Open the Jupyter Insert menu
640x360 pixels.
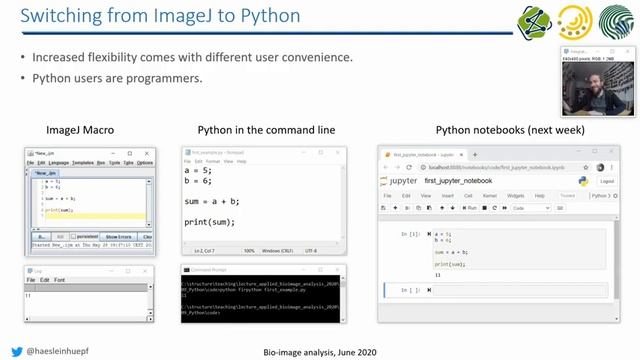point(448,196)
